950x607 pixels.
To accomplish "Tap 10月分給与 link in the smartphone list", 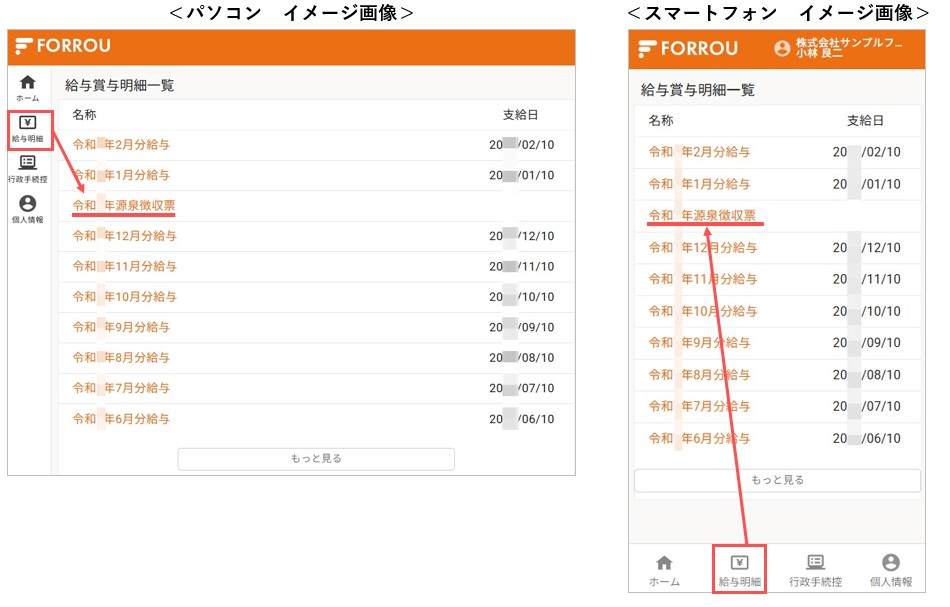I will 703,311.
